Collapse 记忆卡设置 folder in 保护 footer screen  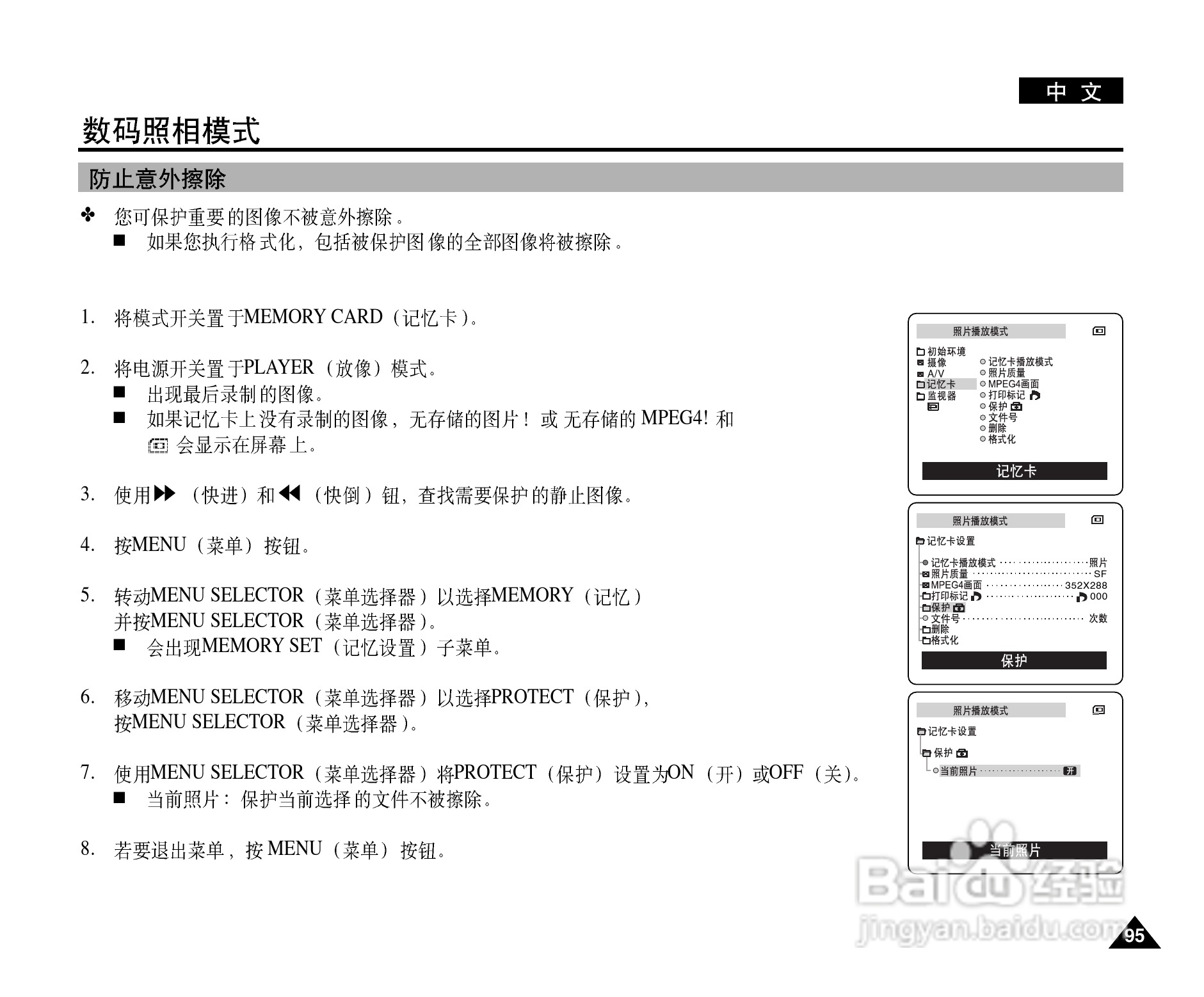click(920, 541)
